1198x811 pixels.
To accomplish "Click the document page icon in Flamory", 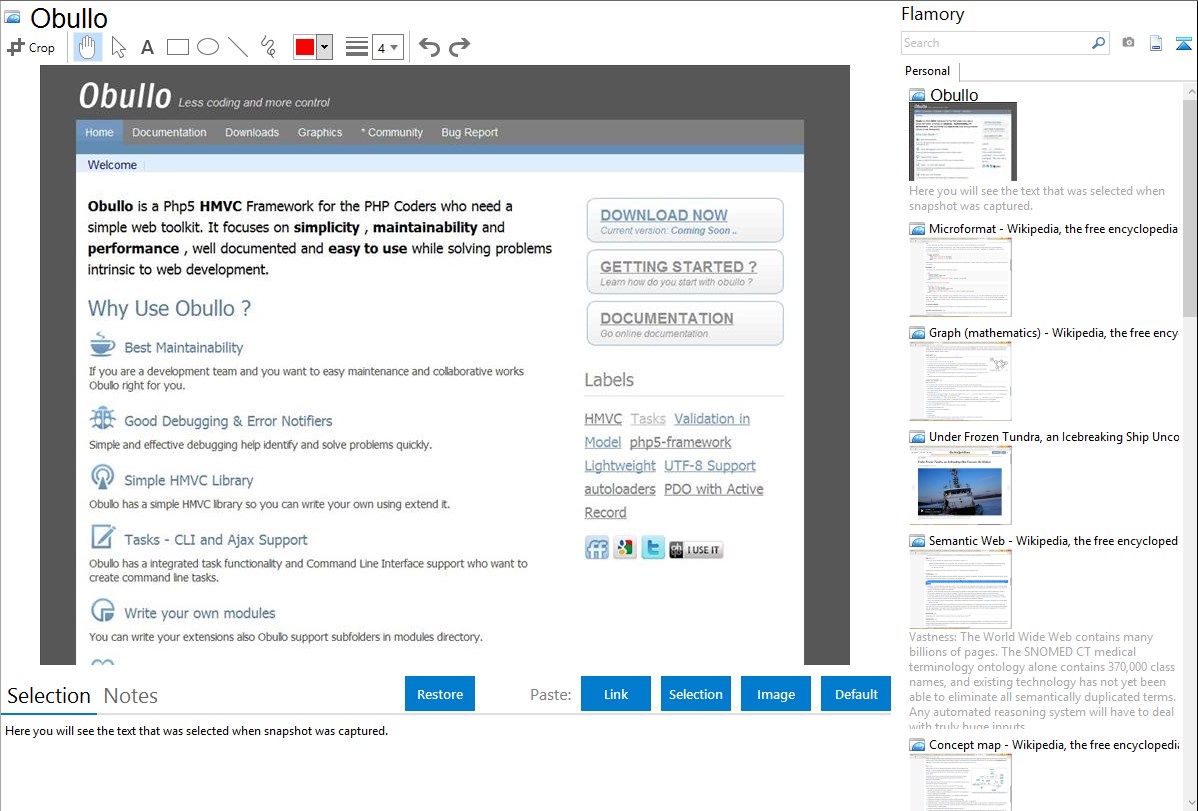I will [x=1156, y=43].
